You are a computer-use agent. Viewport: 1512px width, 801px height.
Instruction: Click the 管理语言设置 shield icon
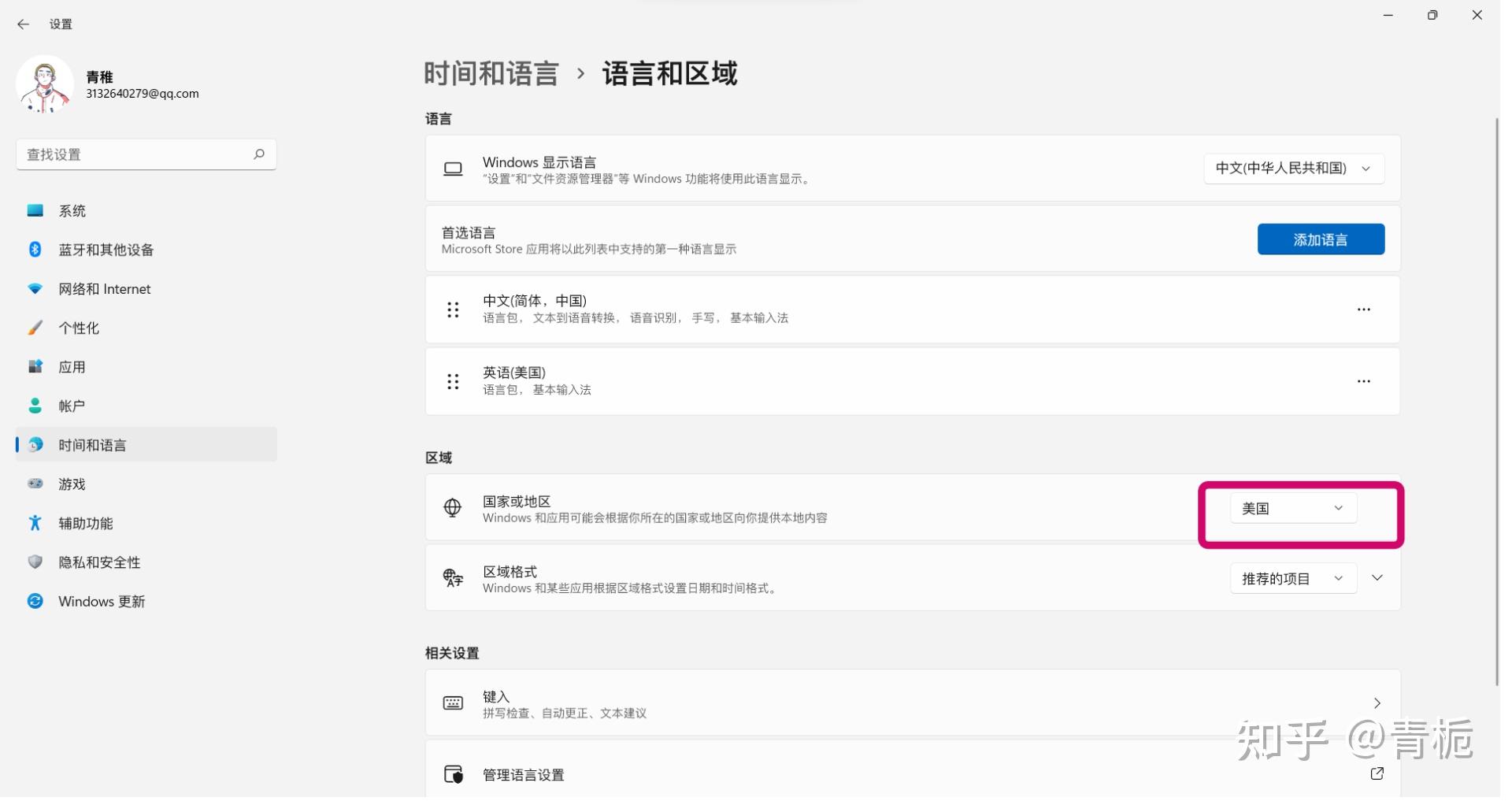pyautogui.click(x=457, y=780)
